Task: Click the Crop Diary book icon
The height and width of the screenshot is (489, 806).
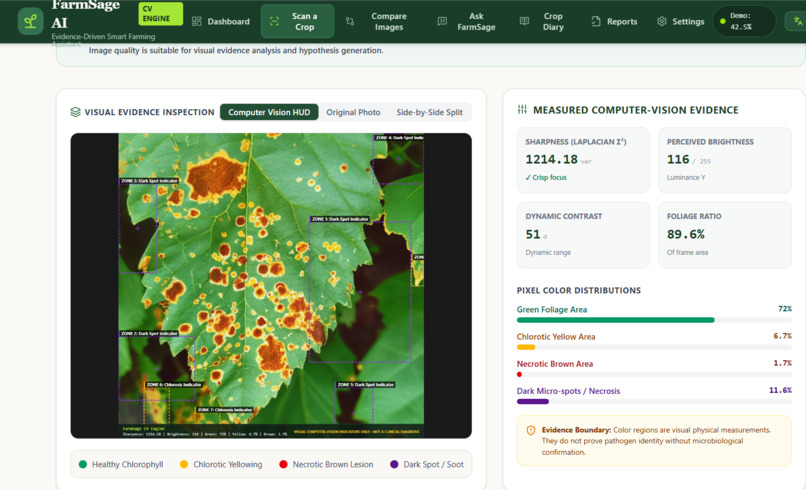Action: (524, 22)
